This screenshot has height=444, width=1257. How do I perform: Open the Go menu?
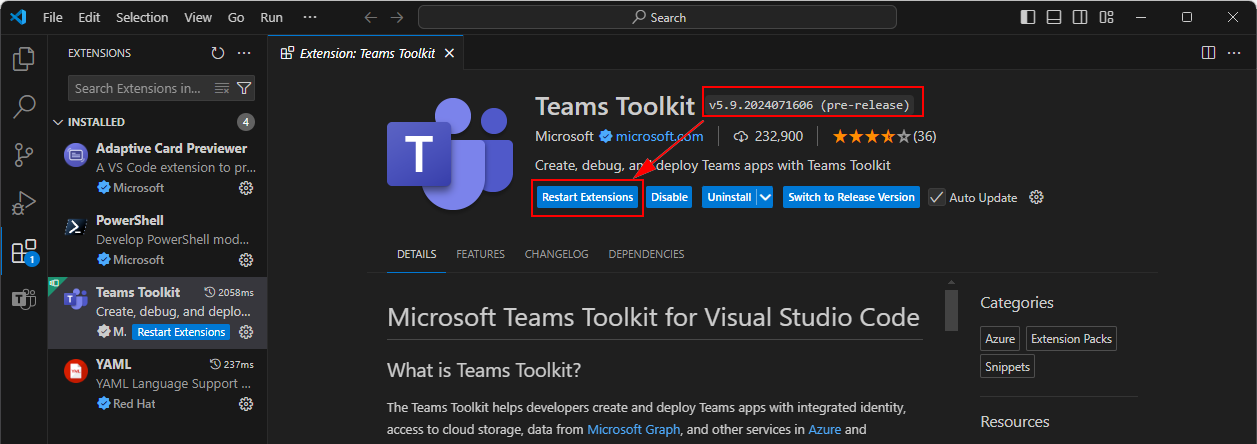[x=236, y=17]
